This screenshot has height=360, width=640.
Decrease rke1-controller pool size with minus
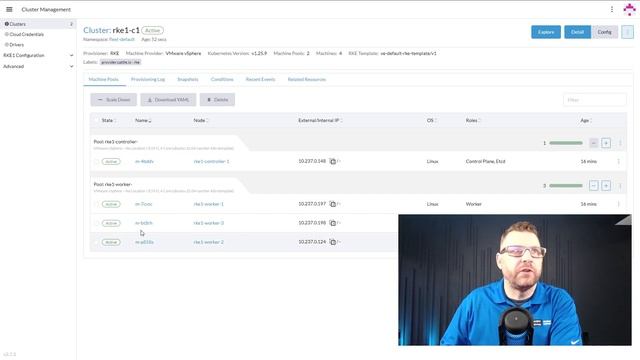tap(593, 143)
